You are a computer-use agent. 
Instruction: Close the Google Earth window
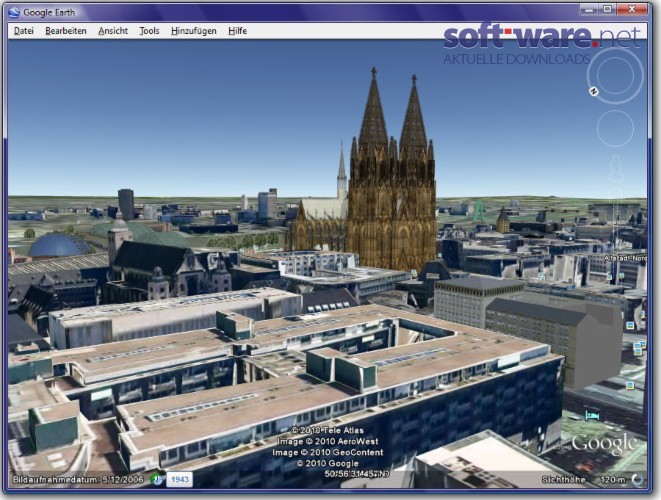click(x=631, y=9)
